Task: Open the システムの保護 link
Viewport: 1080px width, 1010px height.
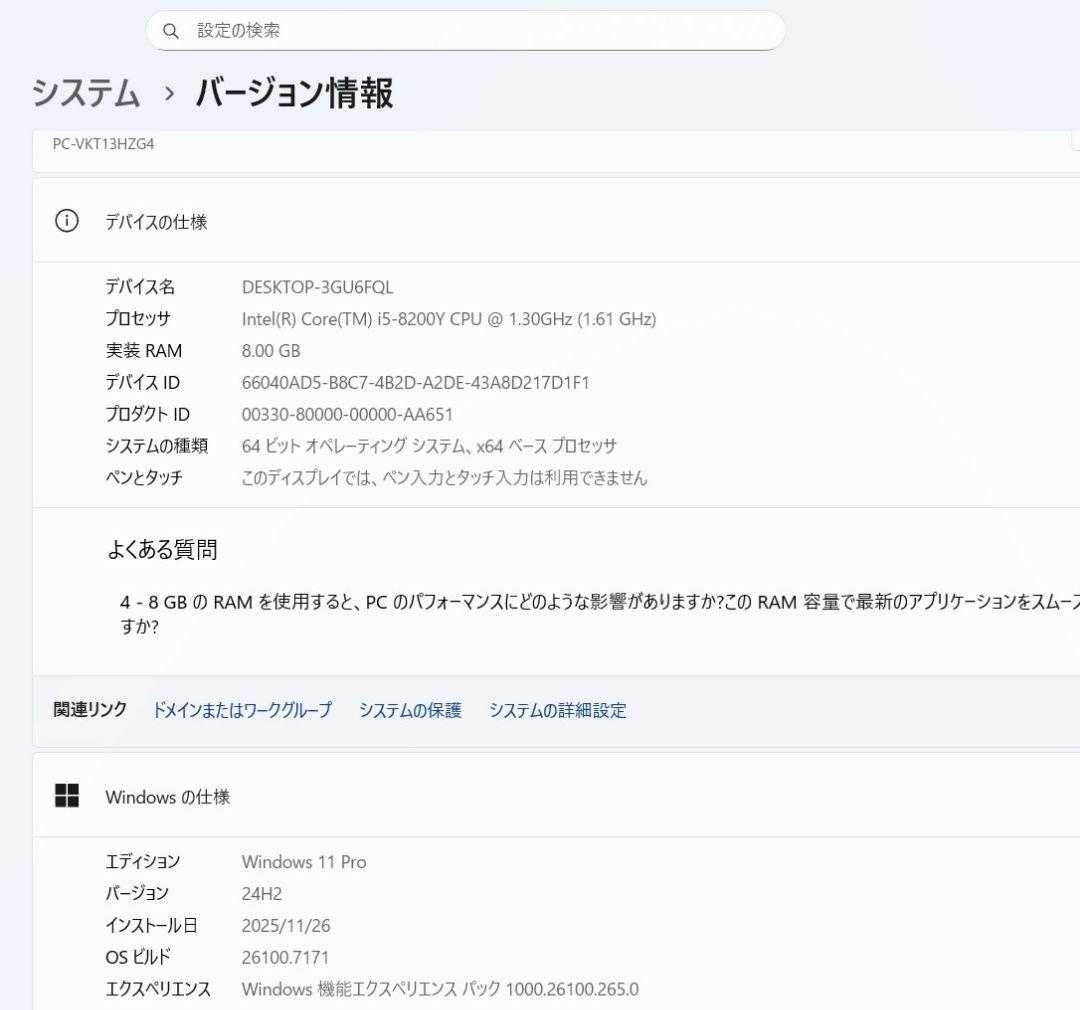Action: pos(413,710)
